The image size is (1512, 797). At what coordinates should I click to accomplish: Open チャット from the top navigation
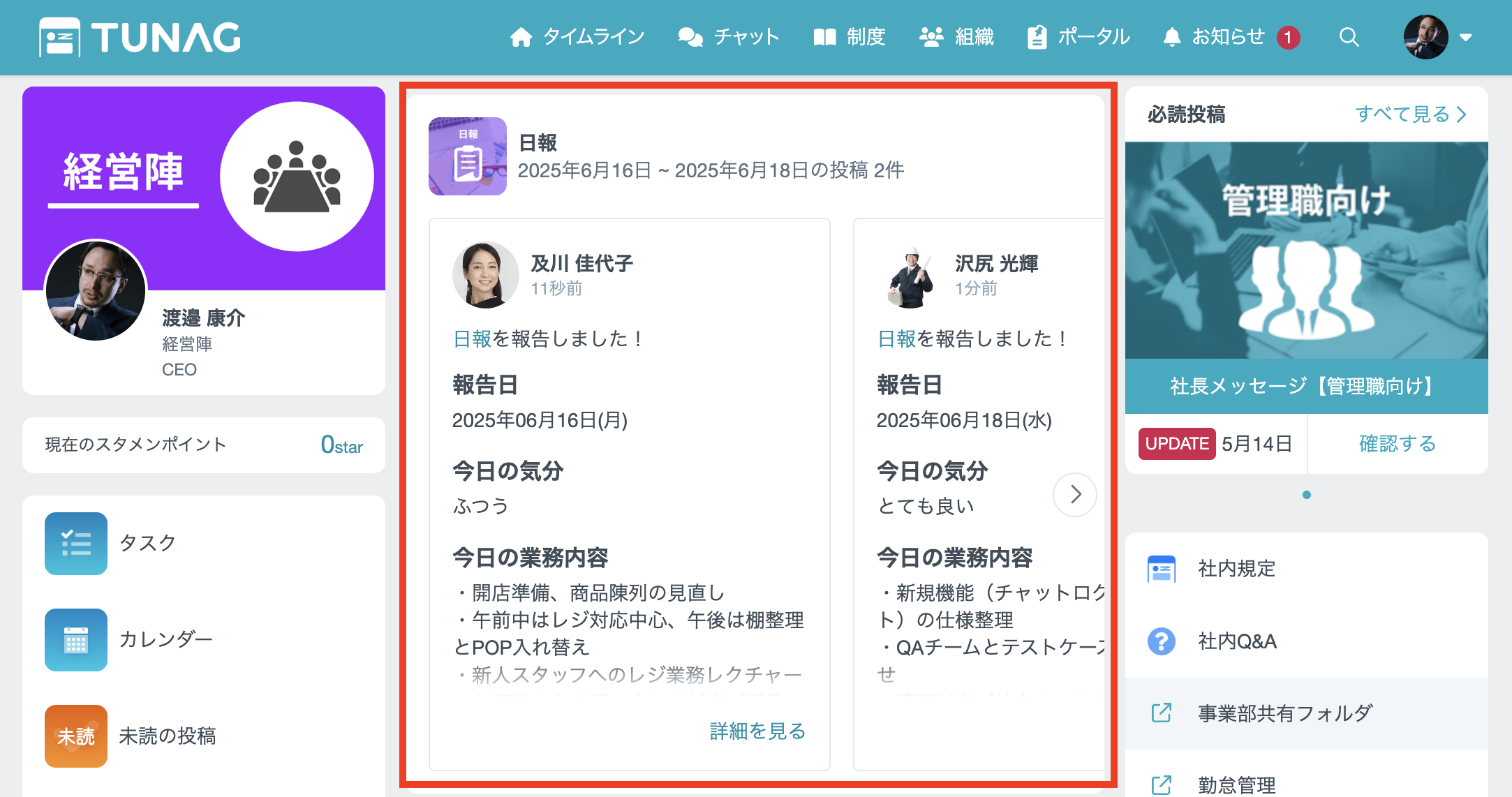pyautogui.click(x=729, y=37)
